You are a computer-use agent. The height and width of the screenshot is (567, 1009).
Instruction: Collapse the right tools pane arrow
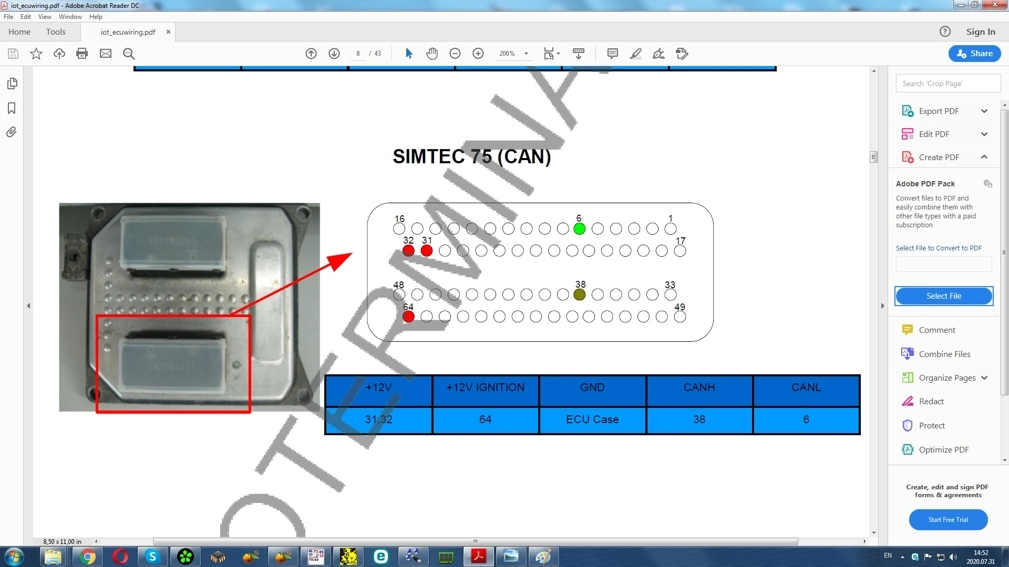(882, 306)
